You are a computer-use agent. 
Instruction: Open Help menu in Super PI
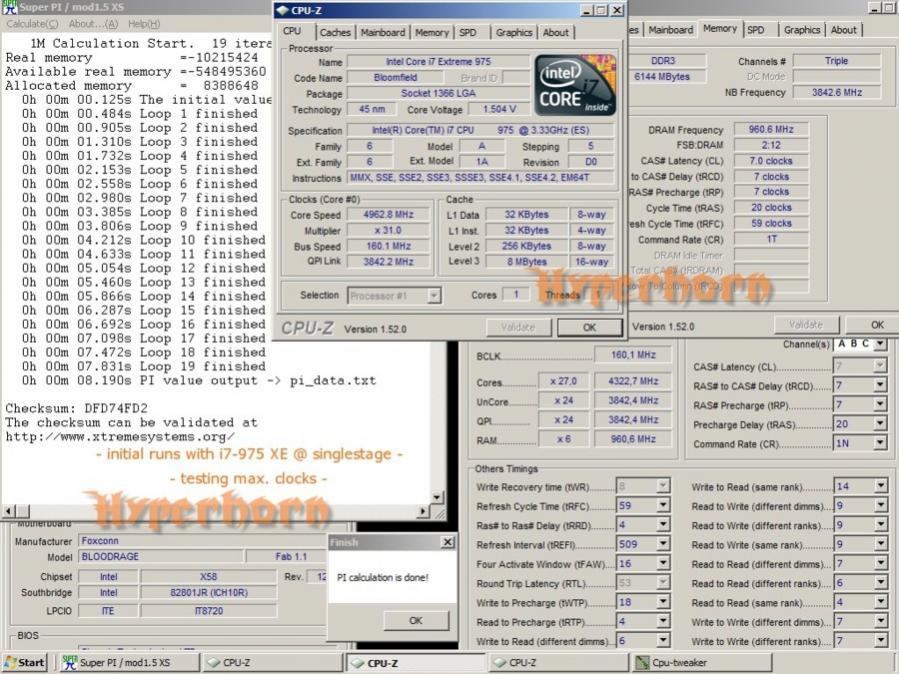click(144, 24)
